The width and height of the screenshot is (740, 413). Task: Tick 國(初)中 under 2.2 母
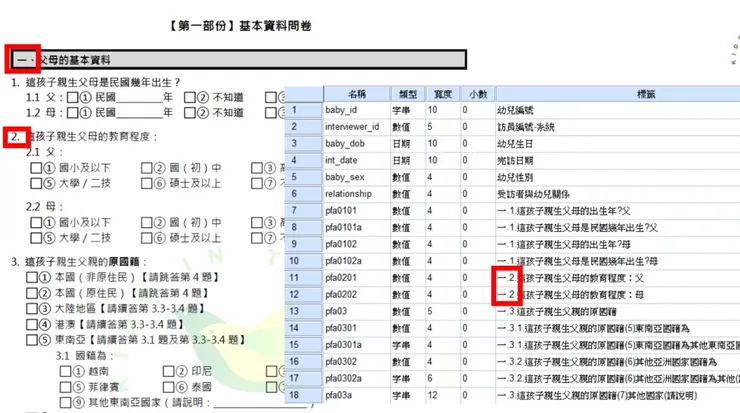pos(146,222)
